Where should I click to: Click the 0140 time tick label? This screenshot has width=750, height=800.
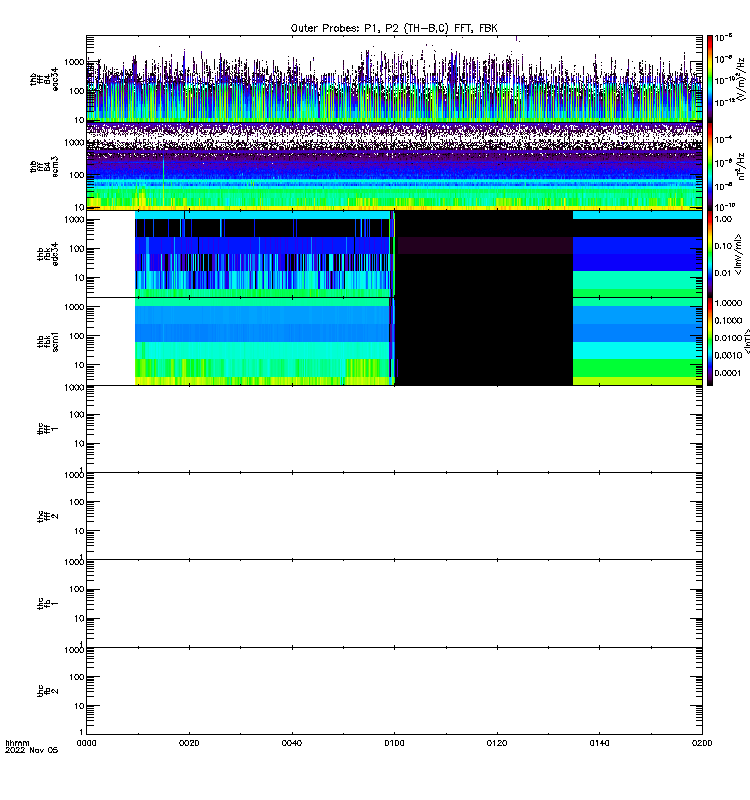click(599, 743)
